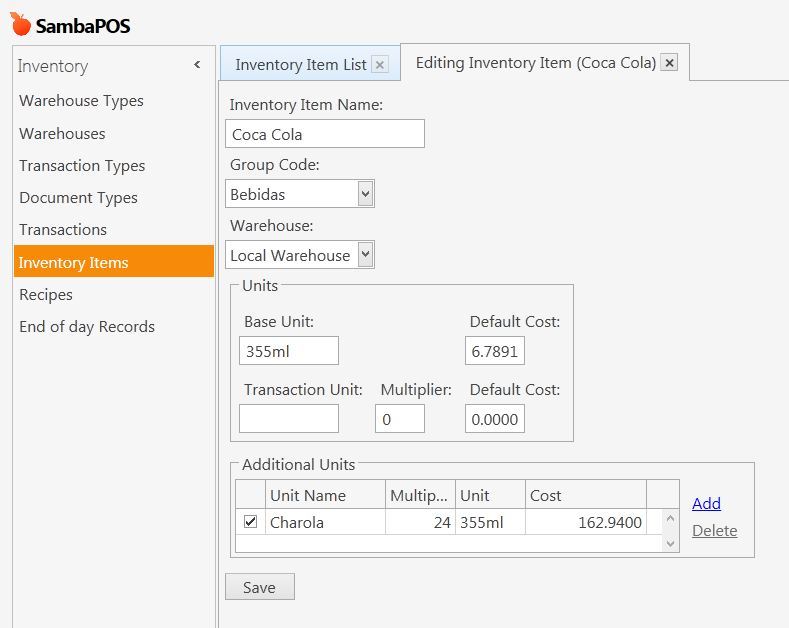Open Warehouses in sidebar
The height and width of the screenshot is (628, 789).
[62, 133]
